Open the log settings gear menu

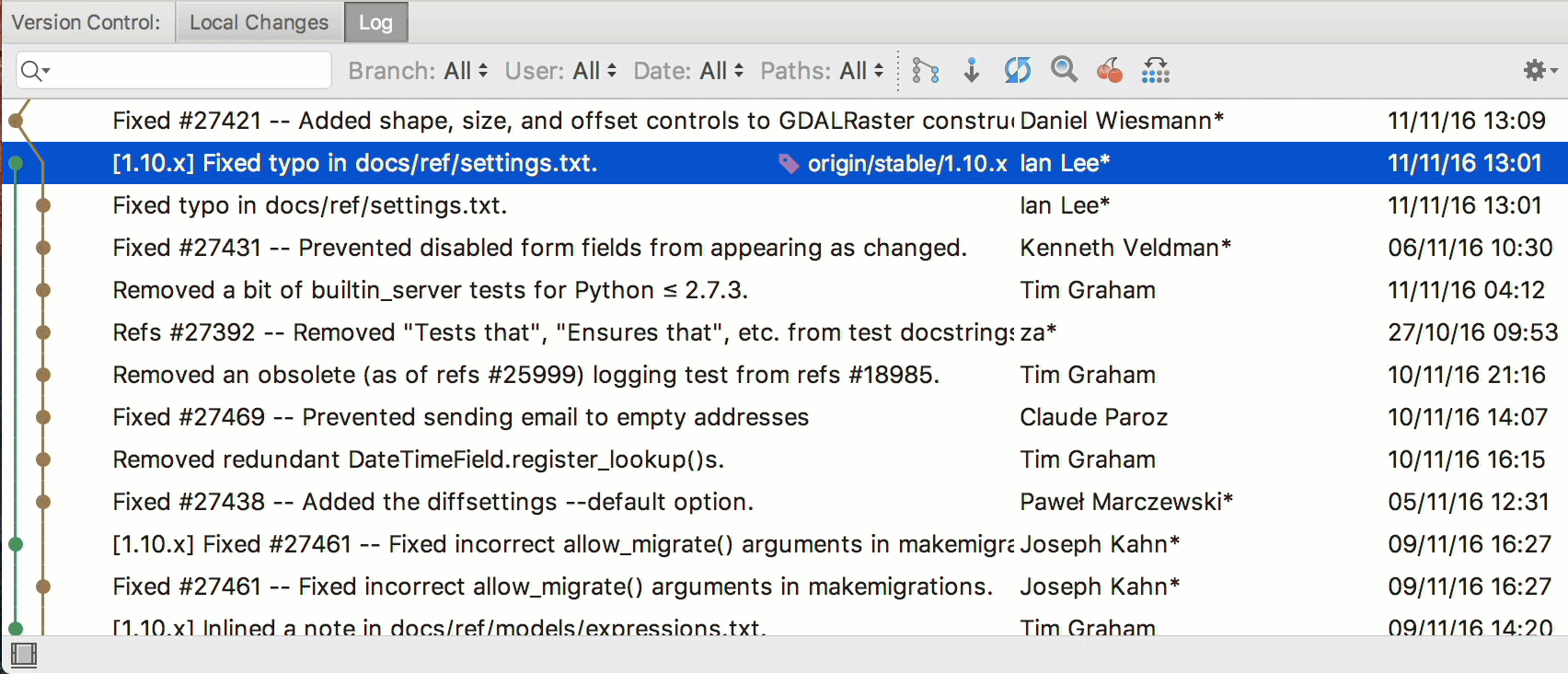[x=1539, y=70]
